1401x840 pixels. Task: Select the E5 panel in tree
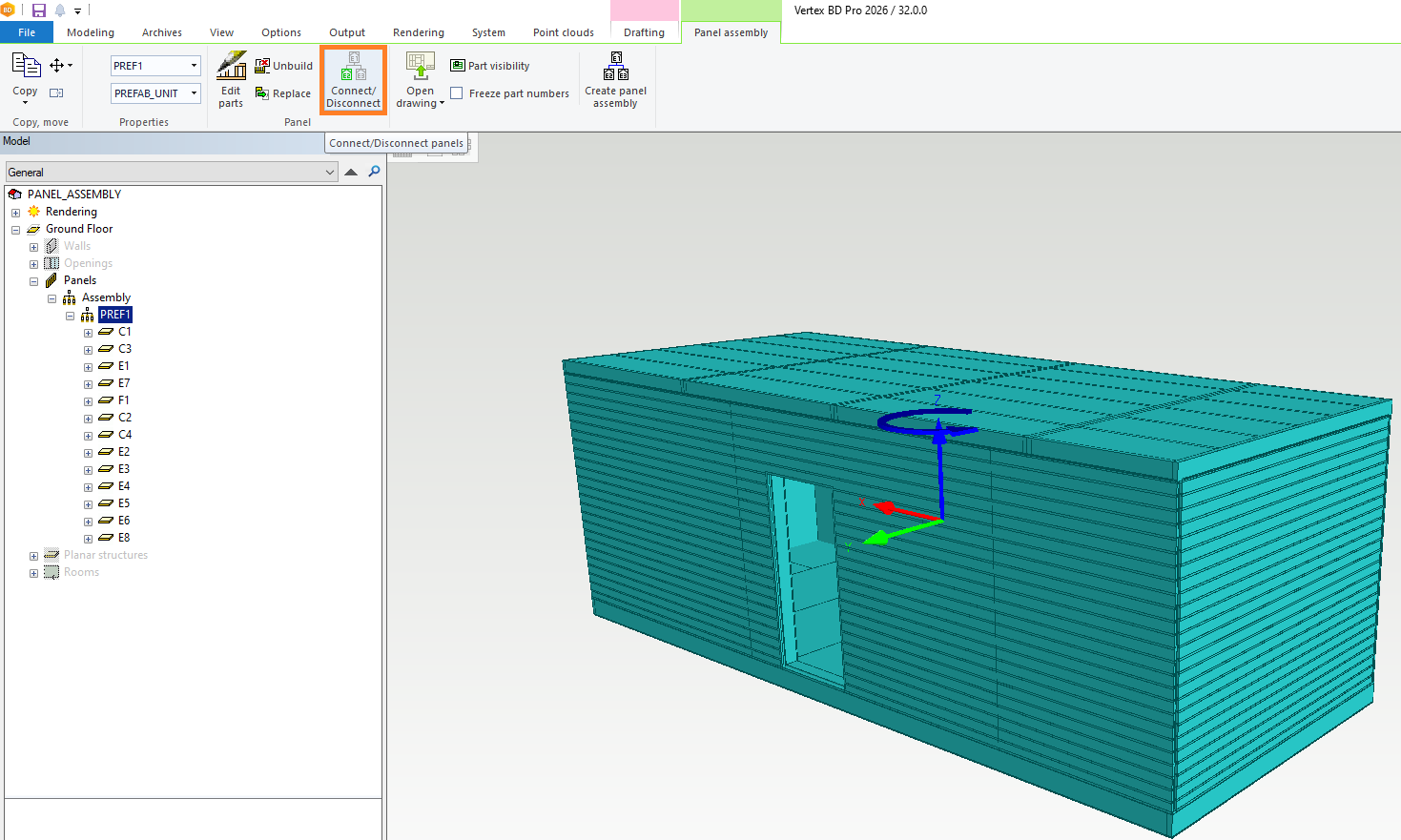[123, 503]
